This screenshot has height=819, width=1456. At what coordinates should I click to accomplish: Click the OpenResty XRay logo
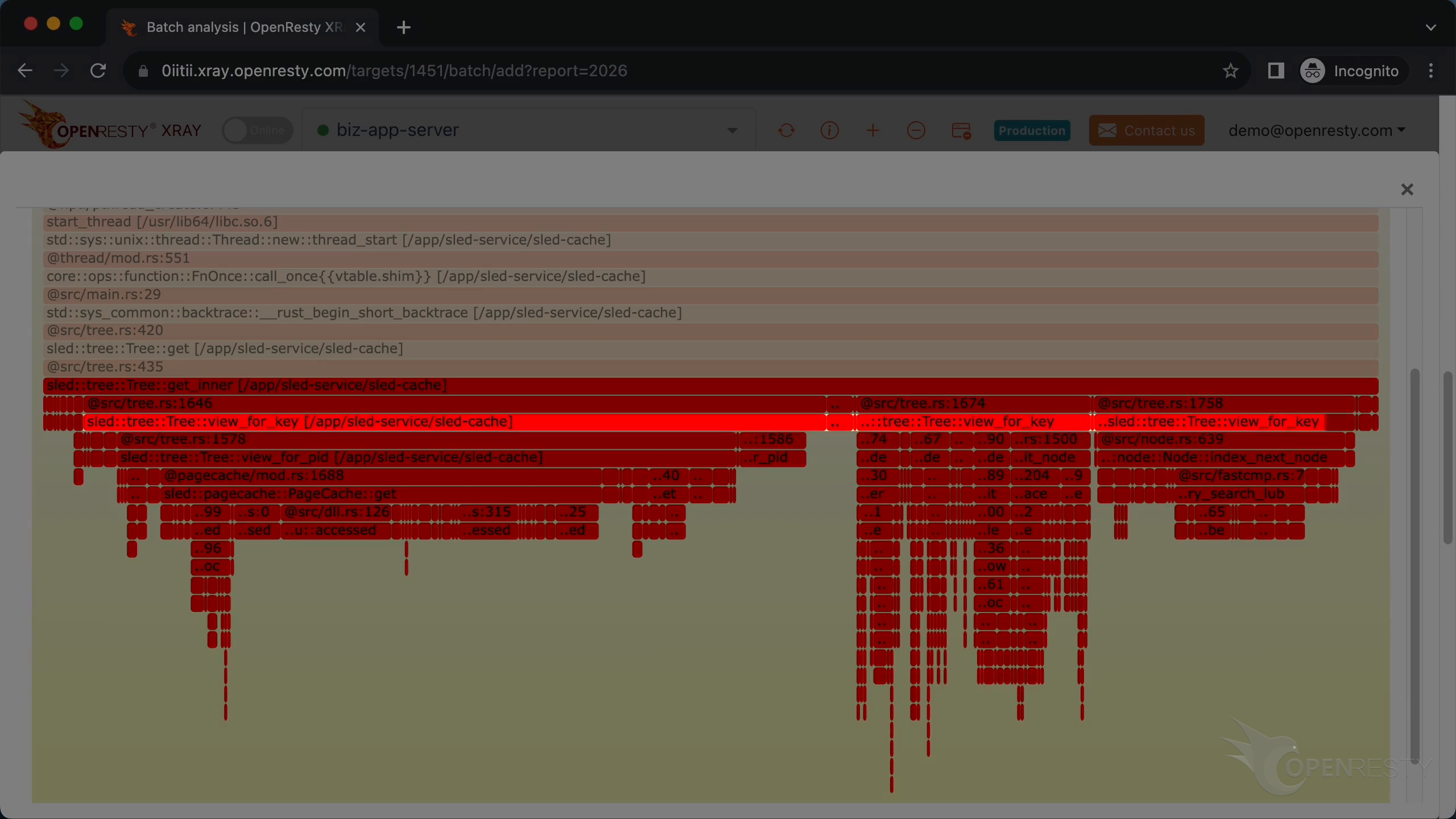[x=109, y=125]
